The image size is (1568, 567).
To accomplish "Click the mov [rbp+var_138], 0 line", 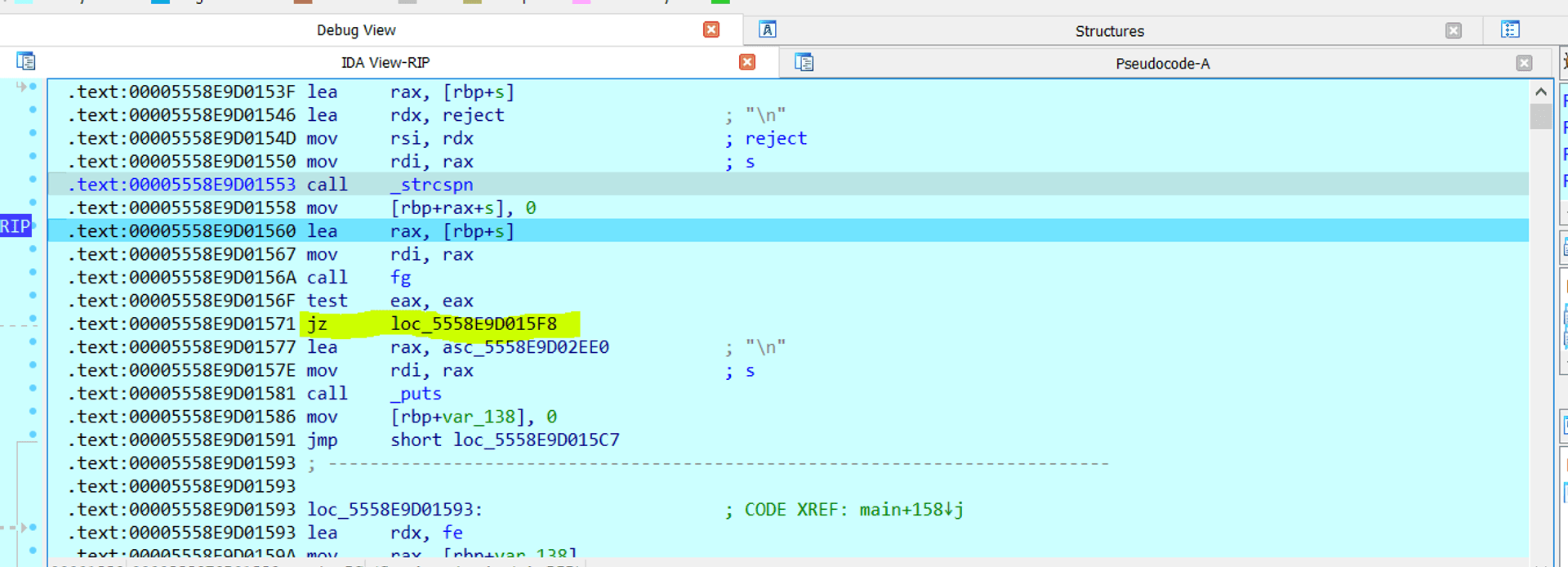I will (432, 417).
